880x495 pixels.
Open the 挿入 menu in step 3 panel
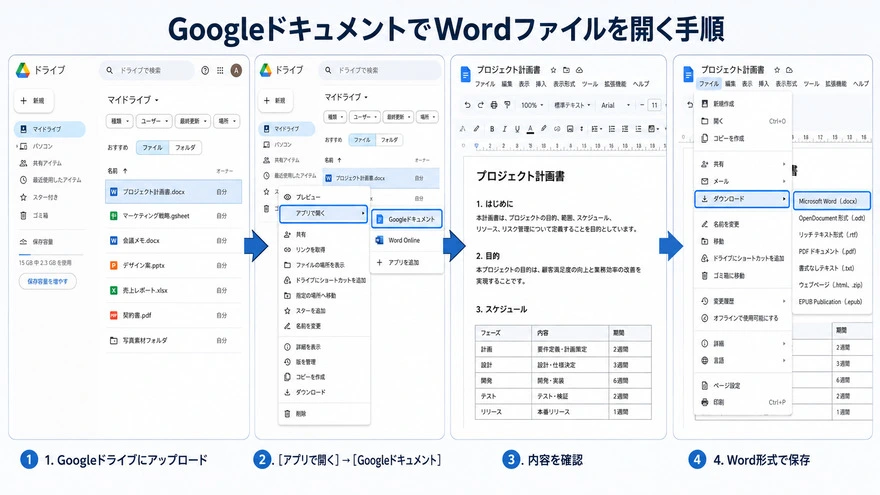pyautogui.click(x=541, y=84)
